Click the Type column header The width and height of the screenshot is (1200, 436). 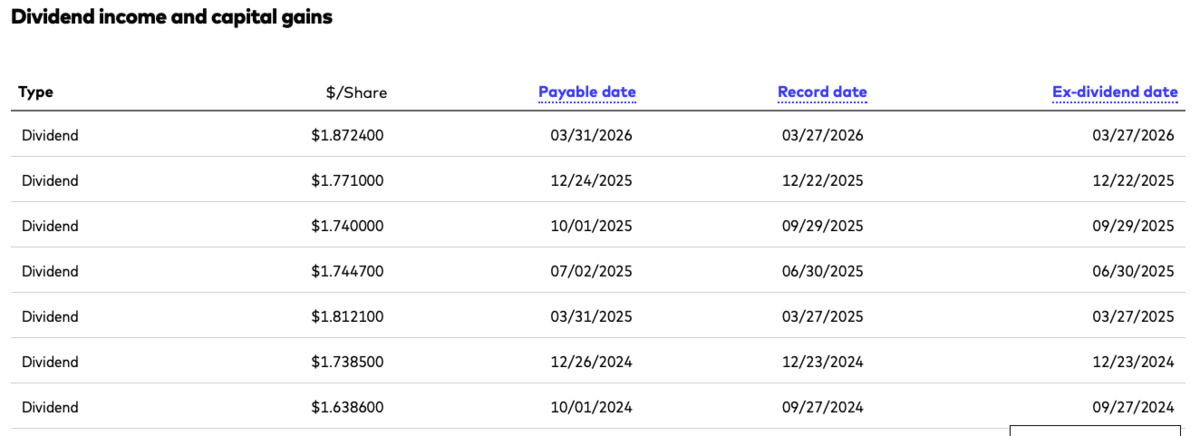tap(36, 92)
